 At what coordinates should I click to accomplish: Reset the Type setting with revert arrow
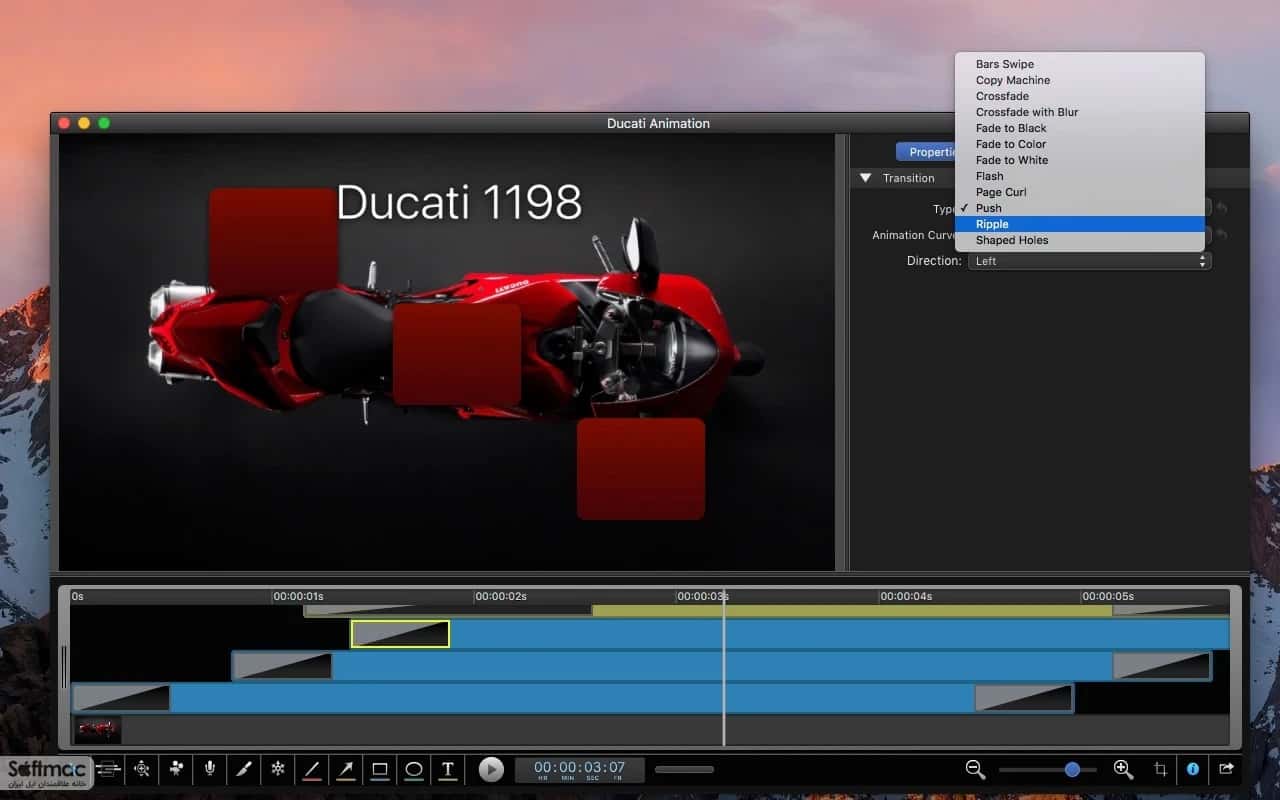[x=1222, y=208]
